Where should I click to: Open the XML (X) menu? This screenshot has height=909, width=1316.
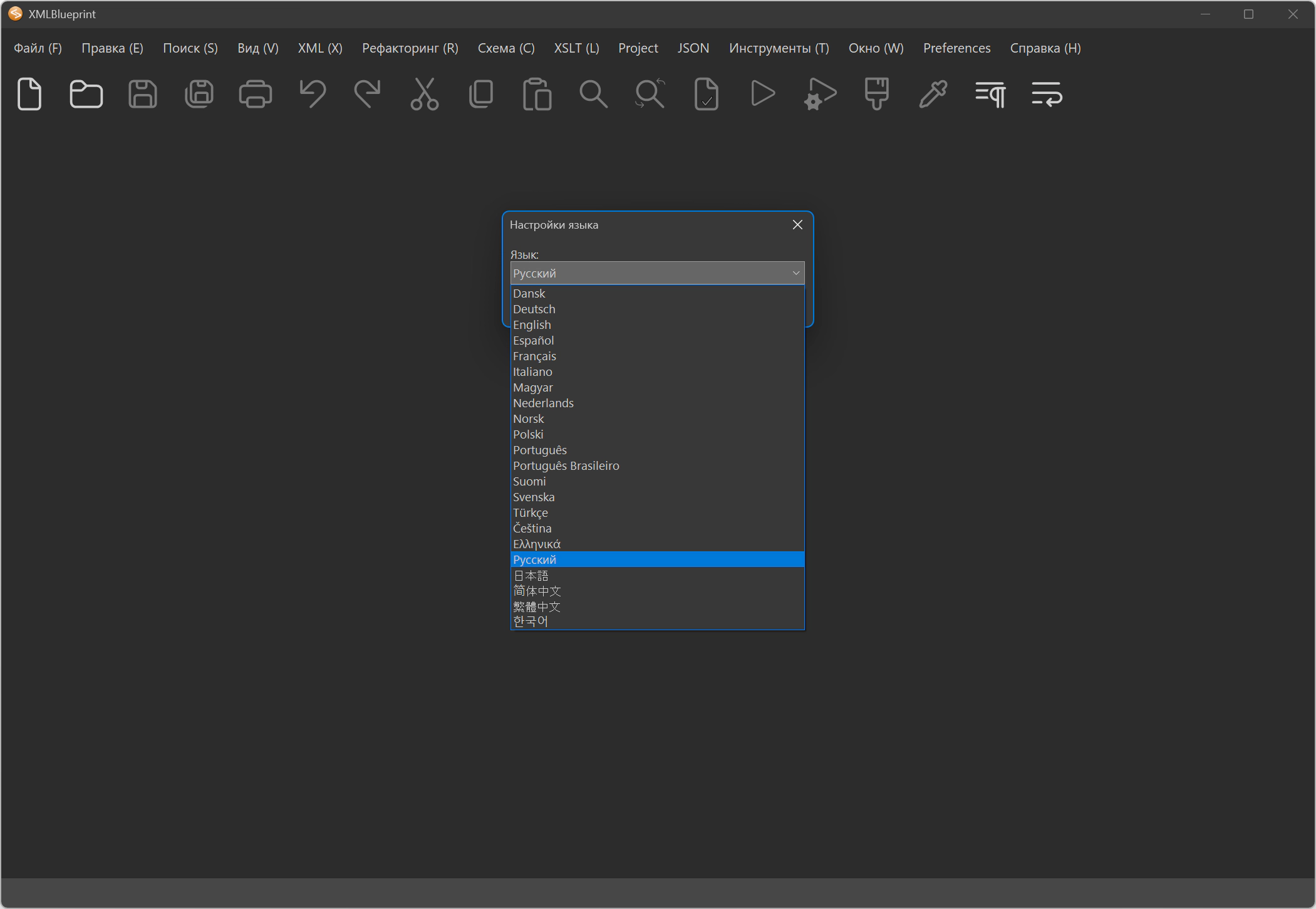320,48
